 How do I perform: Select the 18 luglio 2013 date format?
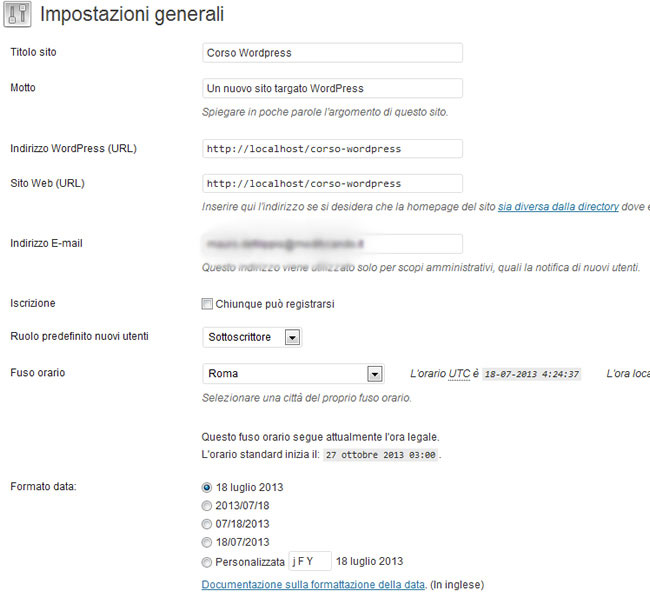coord(208,487)
